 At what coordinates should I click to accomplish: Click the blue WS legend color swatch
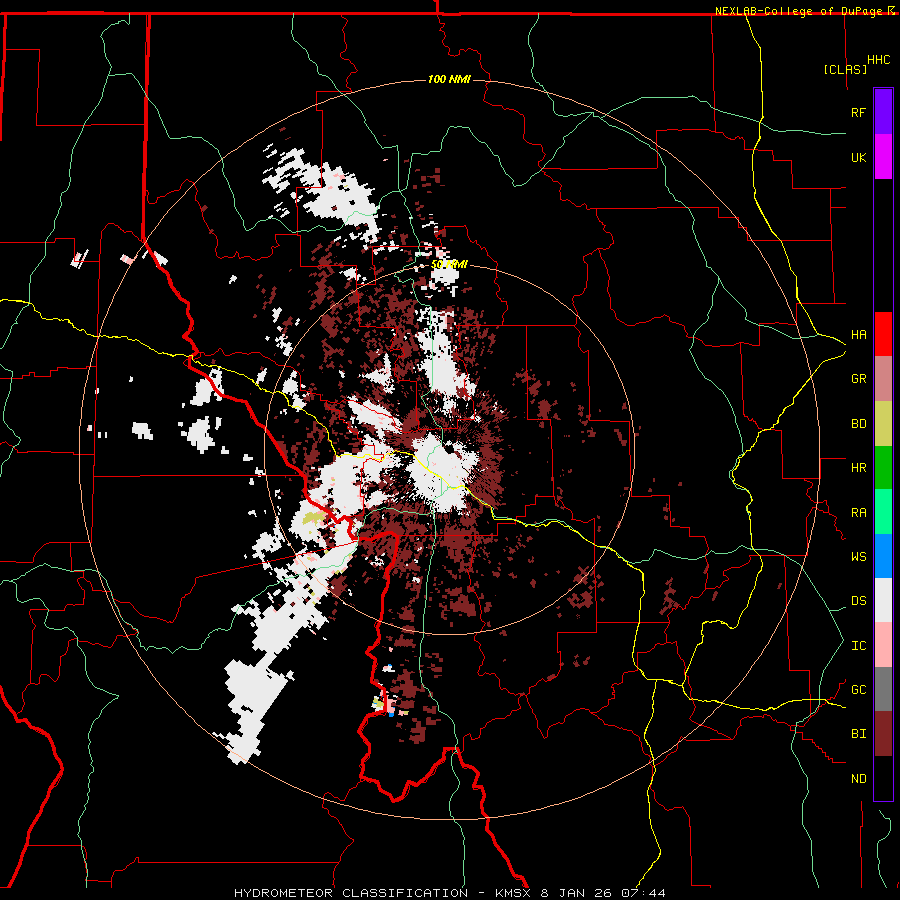883,556
